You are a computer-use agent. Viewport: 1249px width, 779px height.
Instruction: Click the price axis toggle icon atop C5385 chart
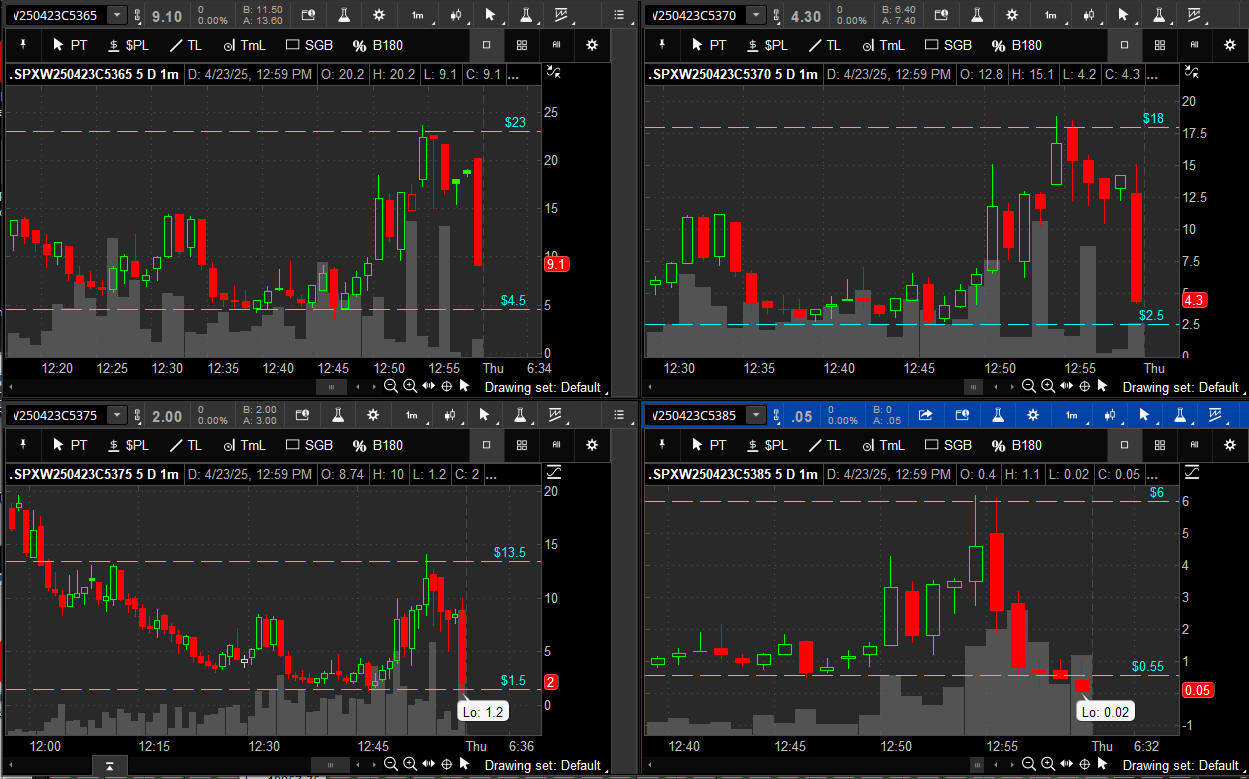(x=1192, y=472)
